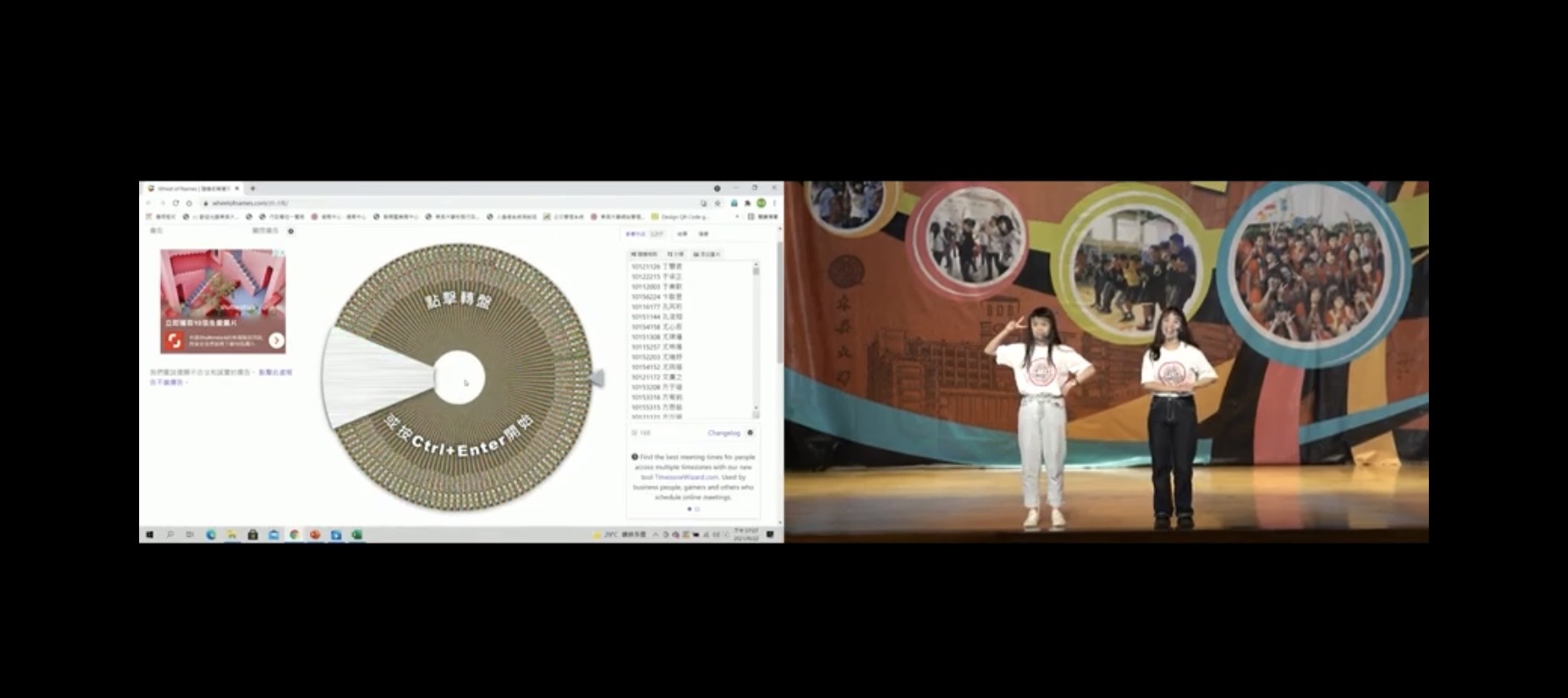Open a new browser tab

(x=253, y=188)
